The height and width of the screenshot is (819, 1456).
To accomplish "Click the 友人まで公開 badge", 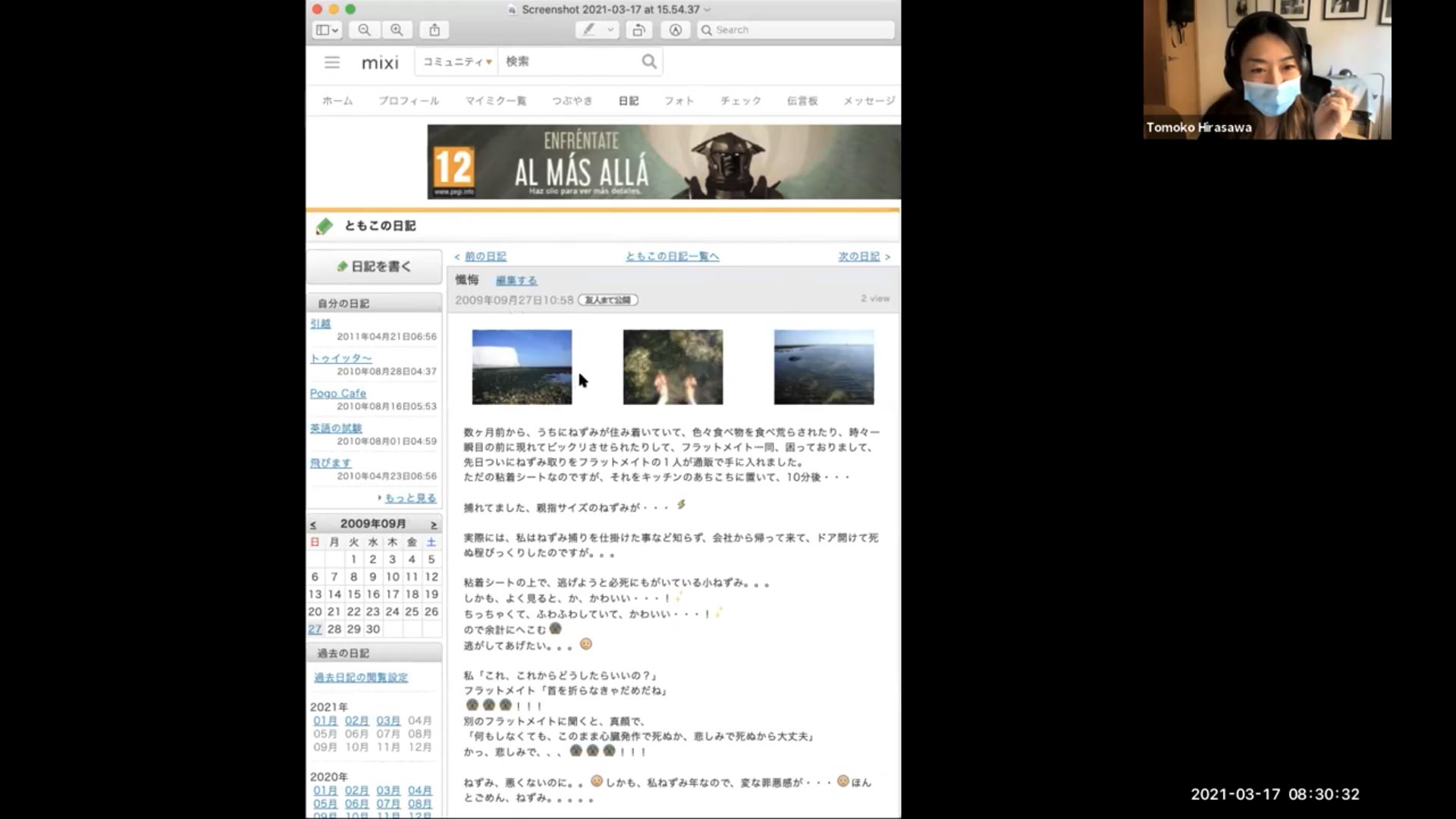I will coord(608,300).
